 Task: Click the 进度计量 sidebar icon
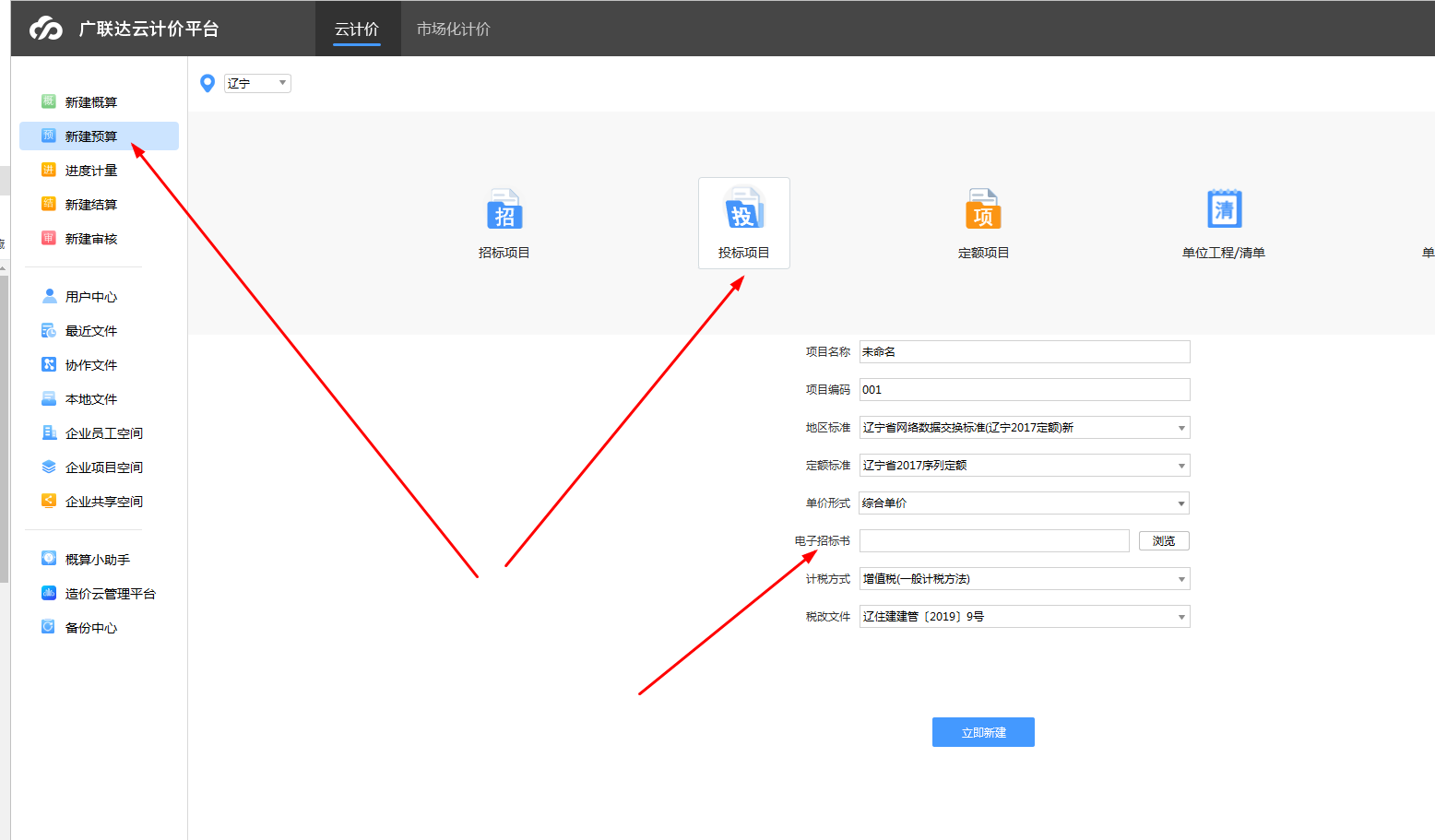[x=49, y=170]
